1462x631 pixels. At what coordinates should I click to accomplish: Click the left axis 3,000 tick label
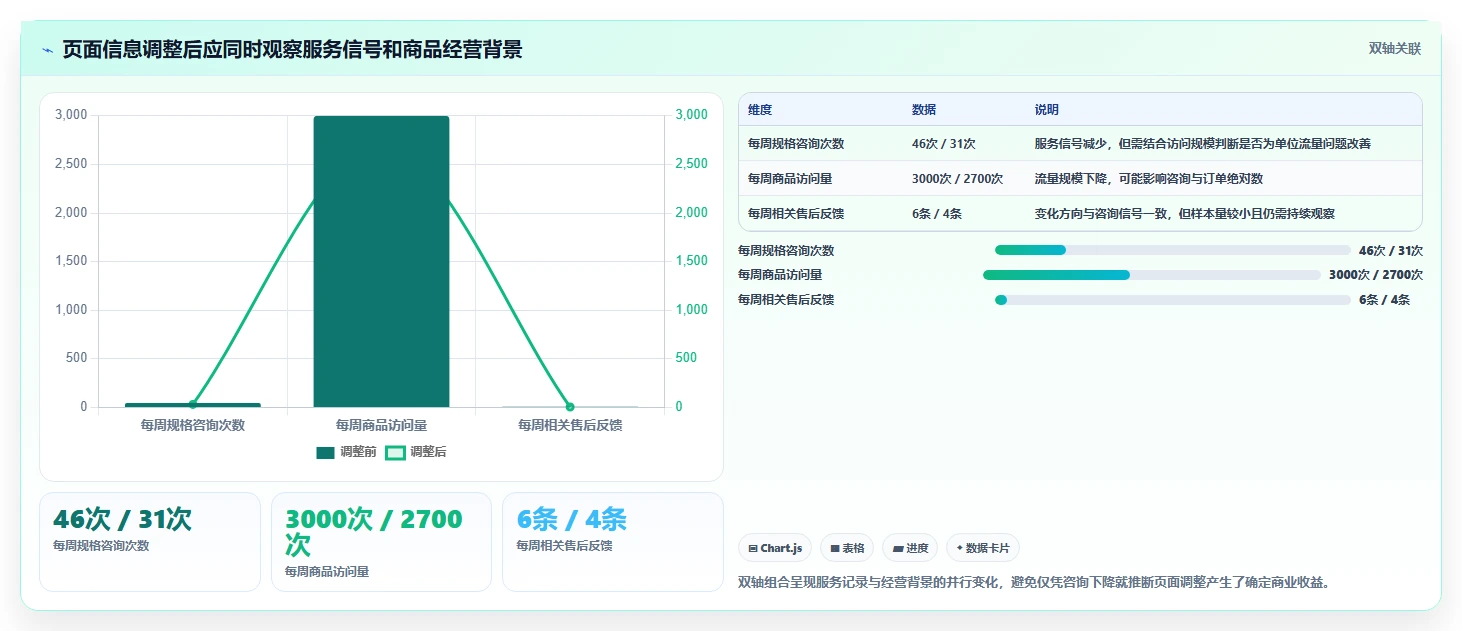tap(70, 115)
